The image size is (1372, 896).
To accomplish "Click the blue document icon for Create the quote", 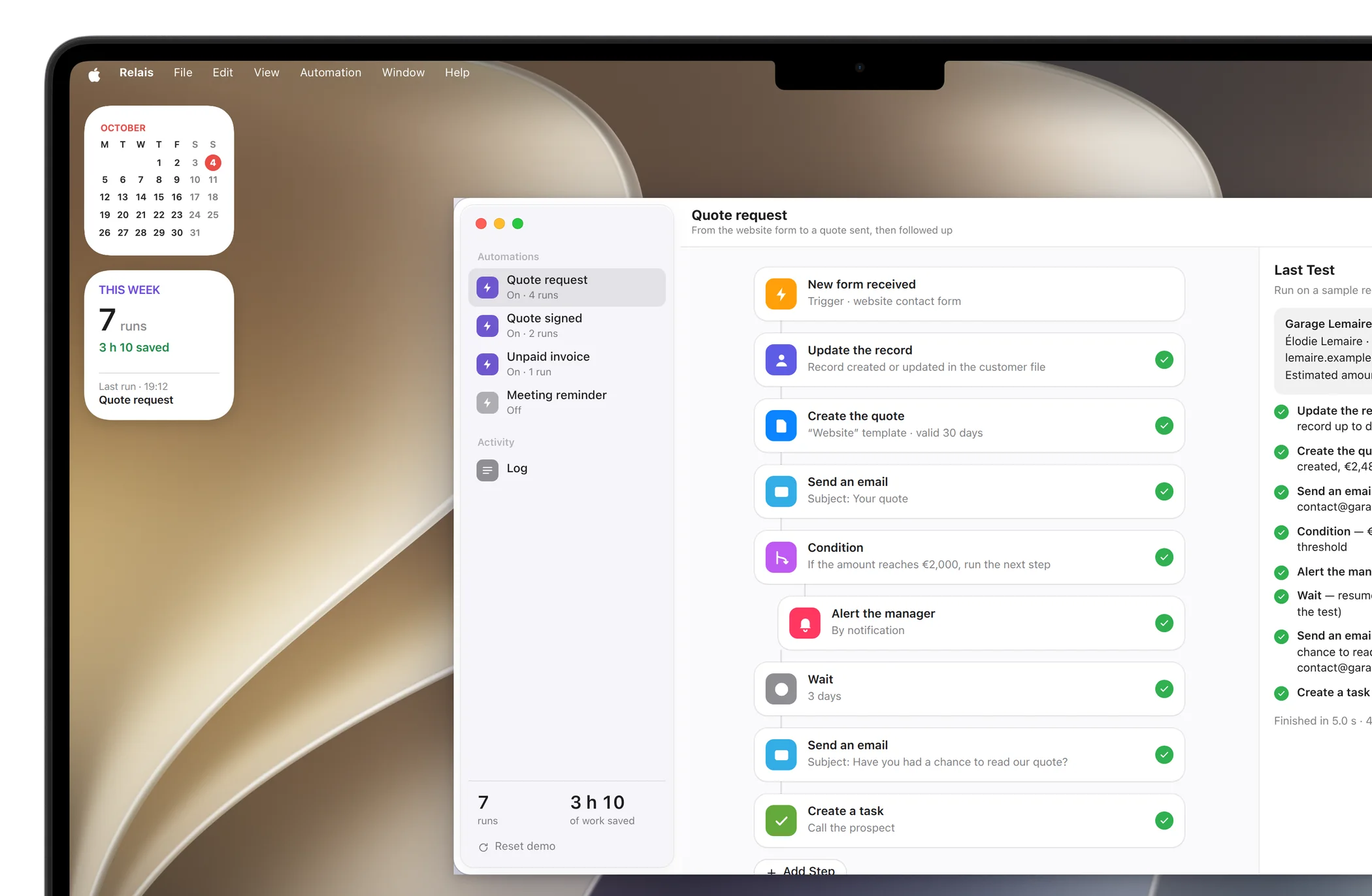I will (x=781, y=426).
